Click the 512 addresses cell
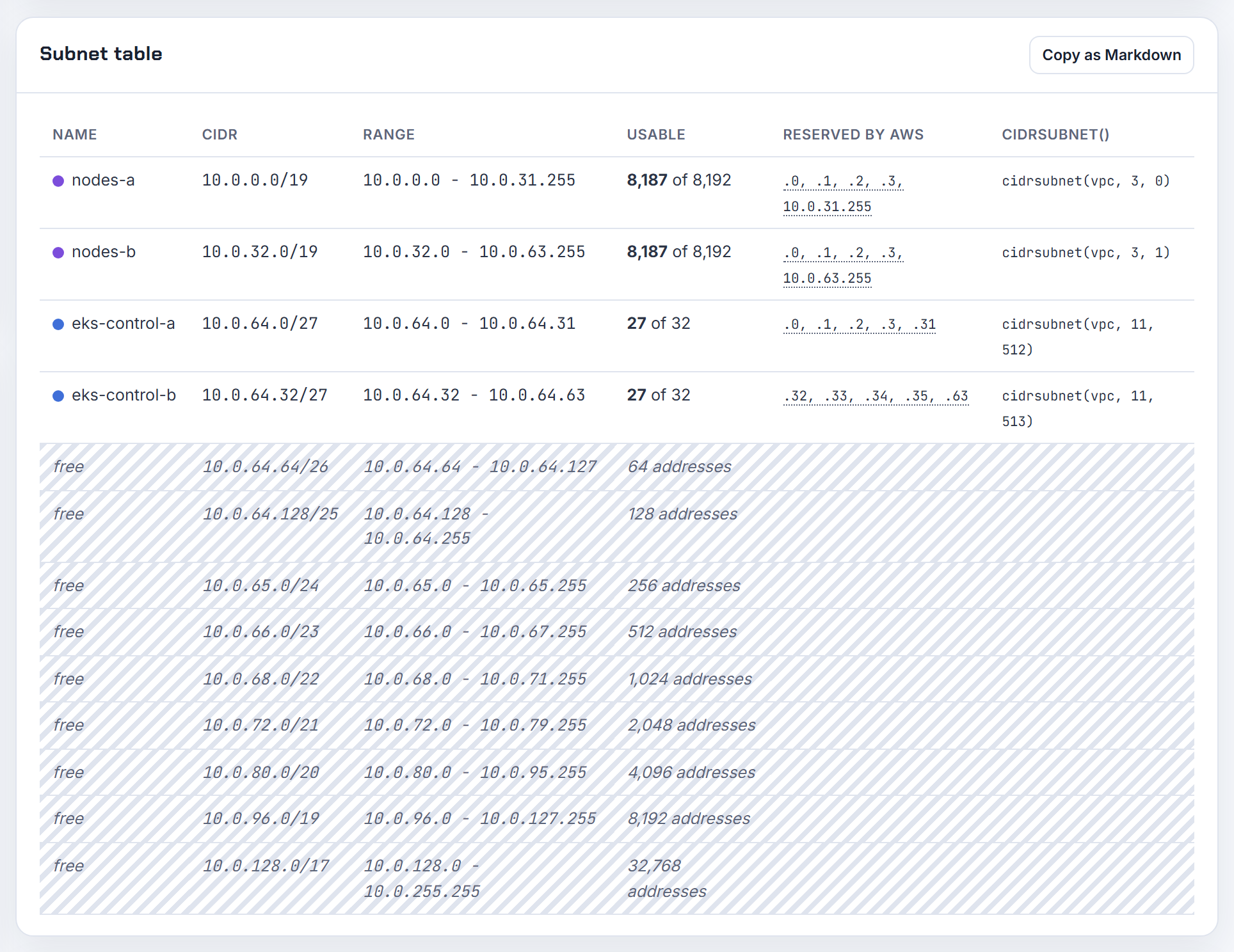 click(x=682, y=632)
